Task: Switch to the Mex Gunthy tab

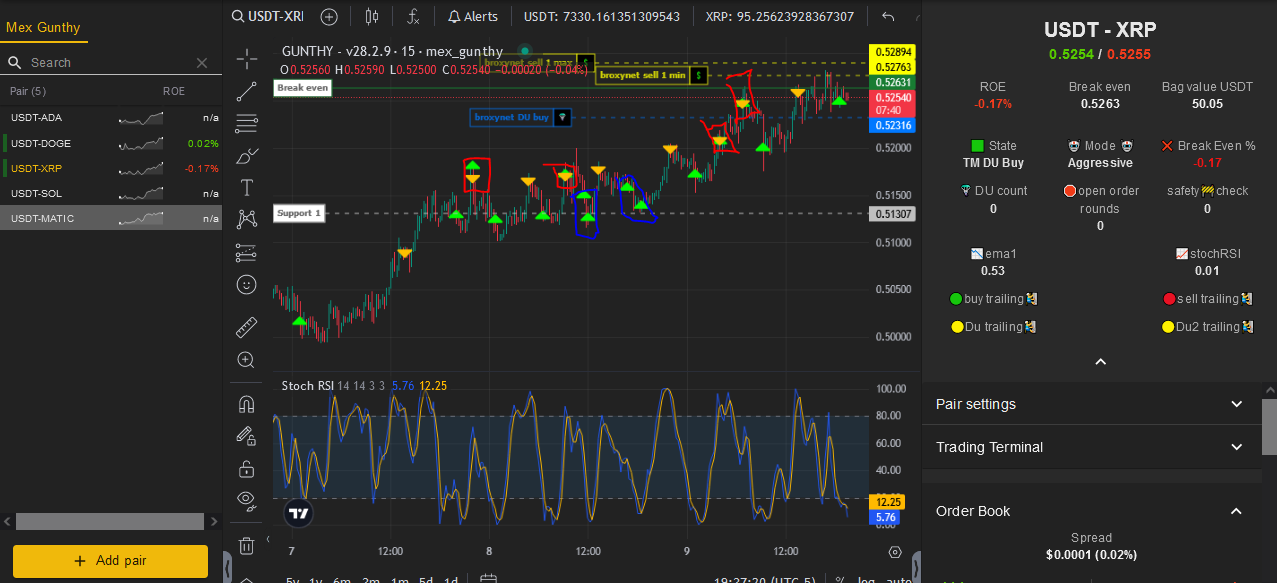Action: [43, 27]
